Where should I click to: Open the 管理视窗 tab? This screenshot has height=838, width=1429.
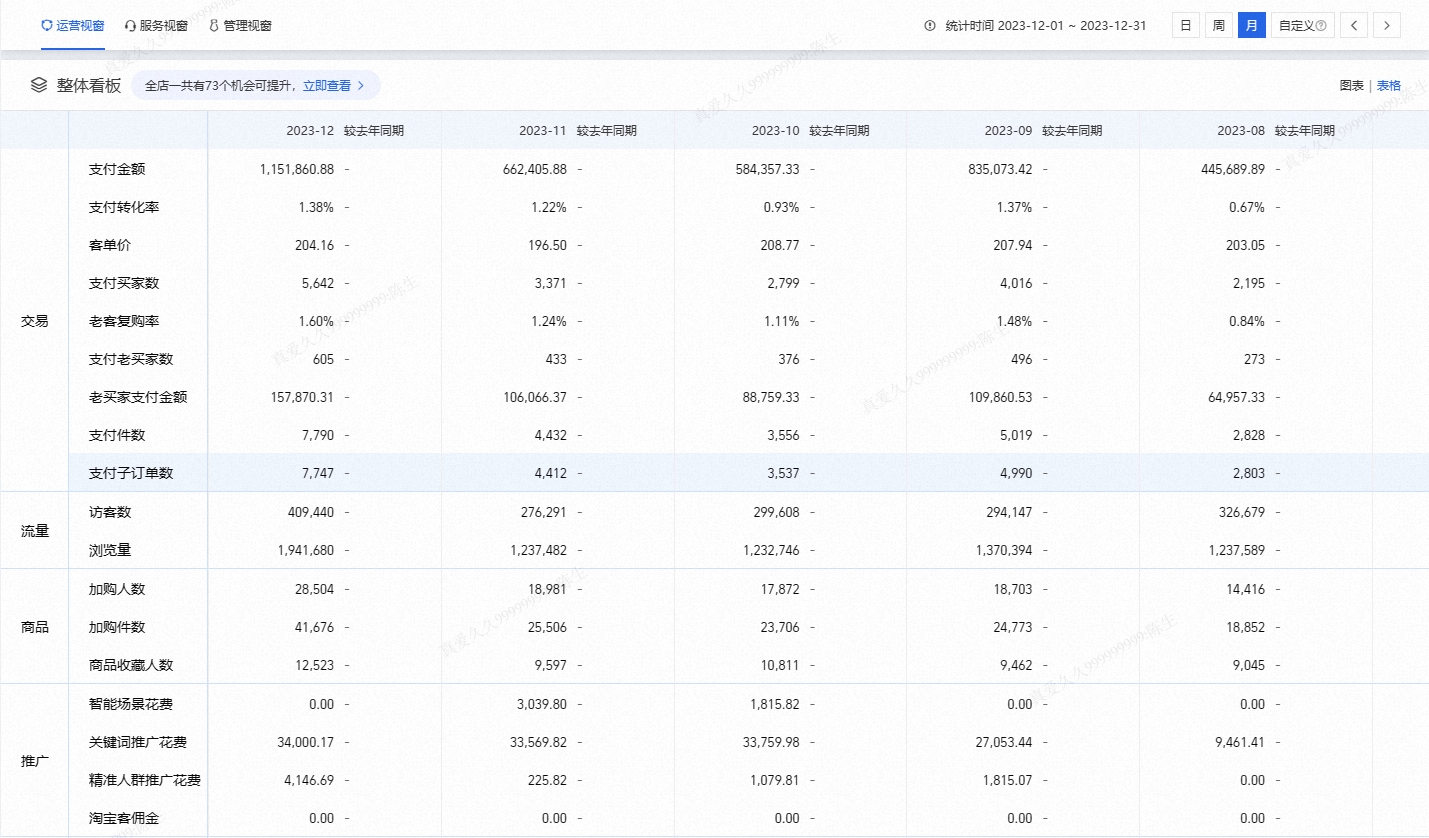(x=247, y=26)
